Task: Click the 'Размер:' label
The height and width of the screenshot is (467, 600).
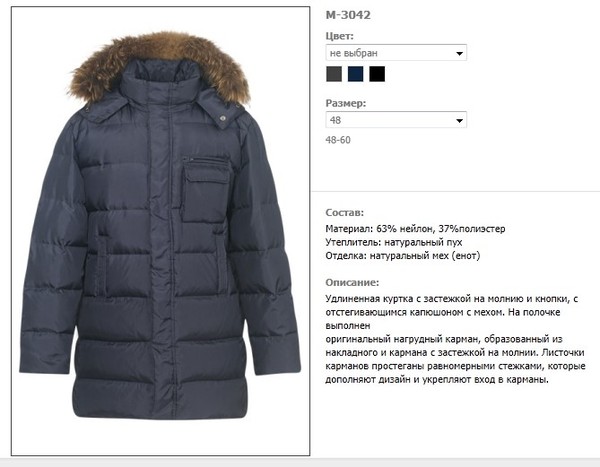Action: [346, 103]
